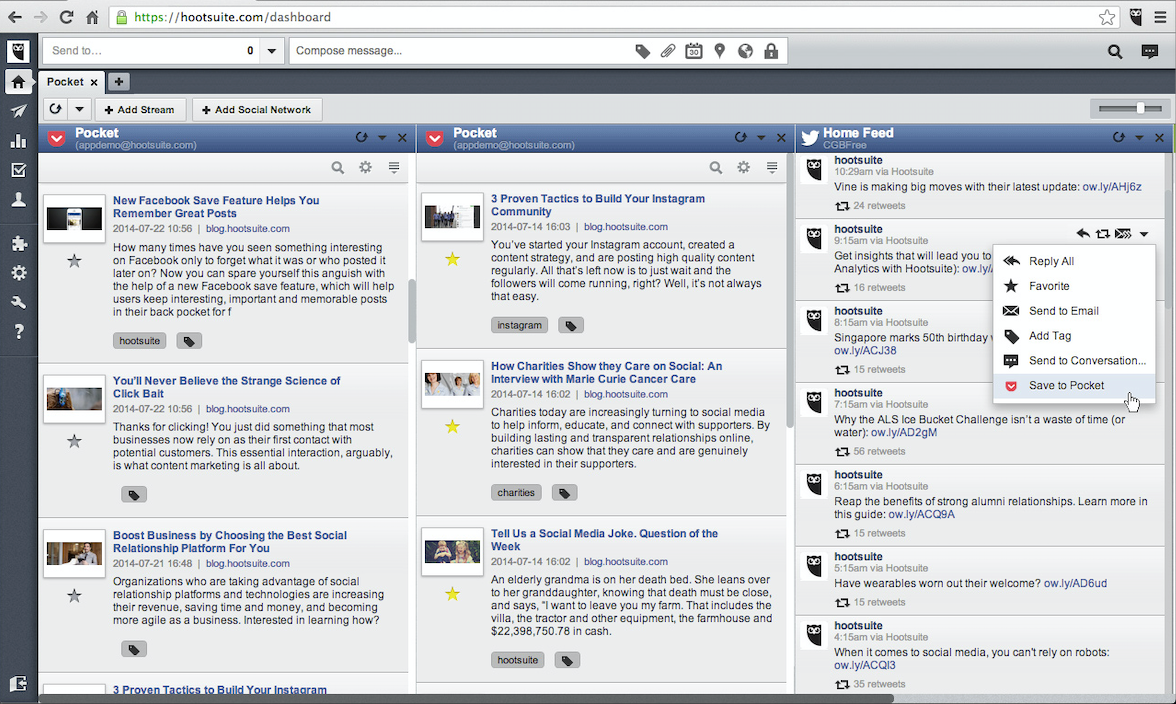Choose Reply All from the tweet menu
This screenshot has width=1176, height=704.
tap(1074, 261)
